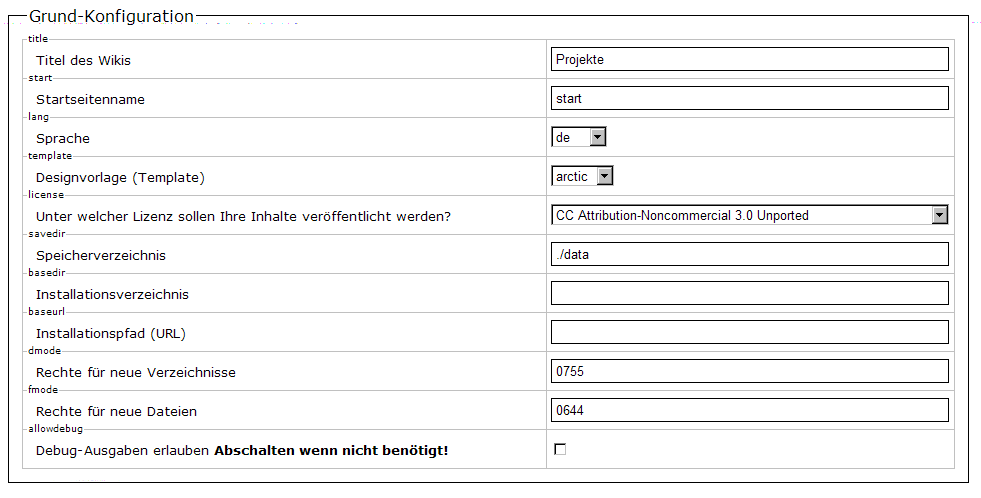Expand the Designvorlage template dropdown
Screen dimensions: 981x498
pos(582,176)
